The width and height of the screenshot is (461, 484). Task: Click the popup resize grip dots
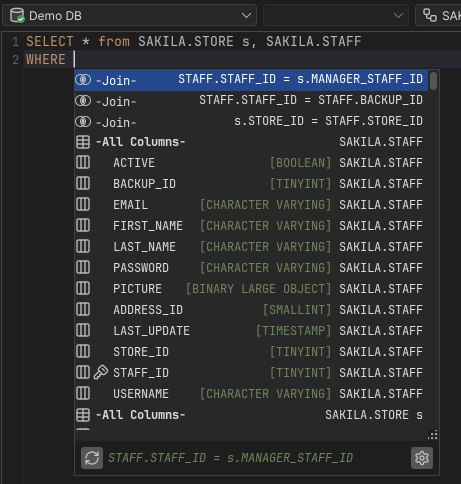[433, 435]
